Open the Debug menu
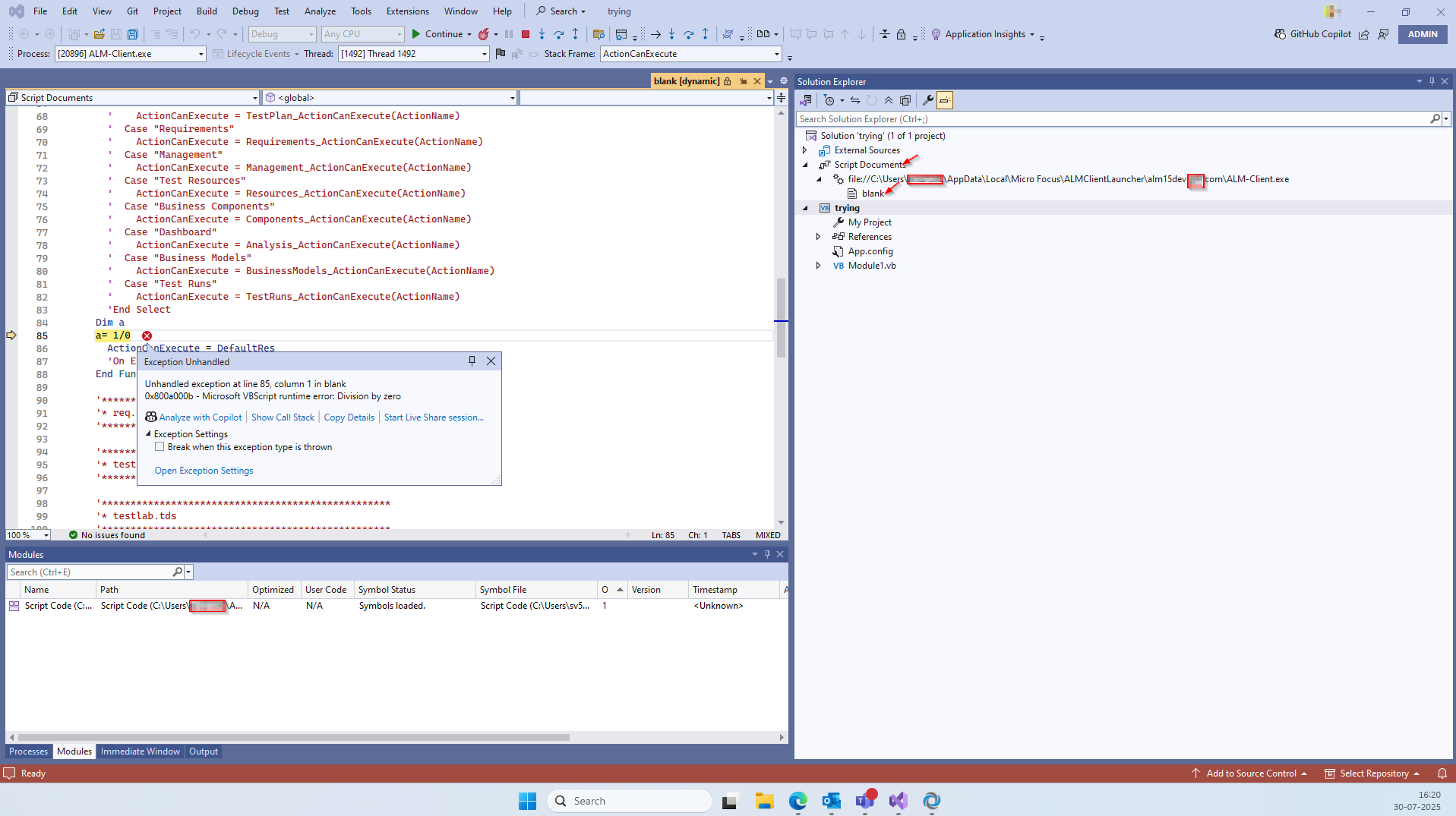The image size is (1456, 816). pos(245,11)
